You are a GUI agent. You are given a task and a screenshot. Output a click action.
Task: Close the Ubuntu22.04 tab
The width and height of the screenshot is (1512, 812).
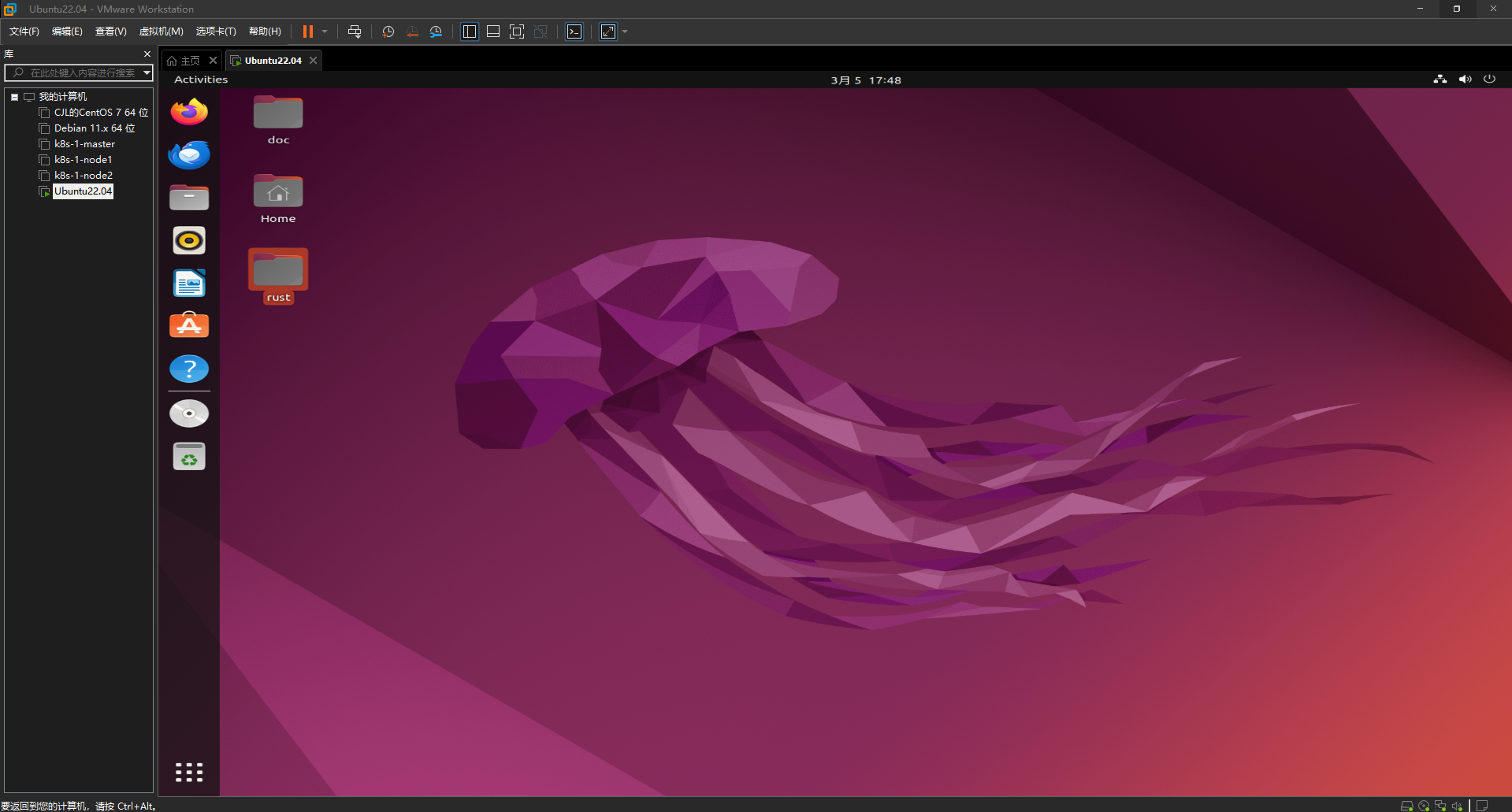(313, 60)
